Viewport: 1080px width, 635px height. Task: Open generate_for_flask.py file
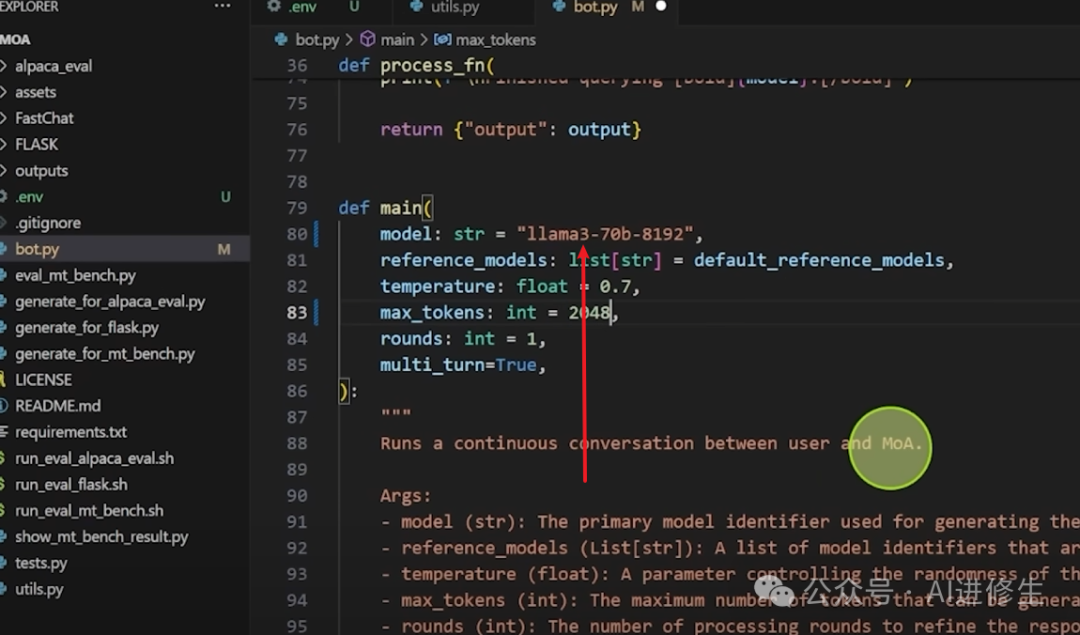pos(87,328)
